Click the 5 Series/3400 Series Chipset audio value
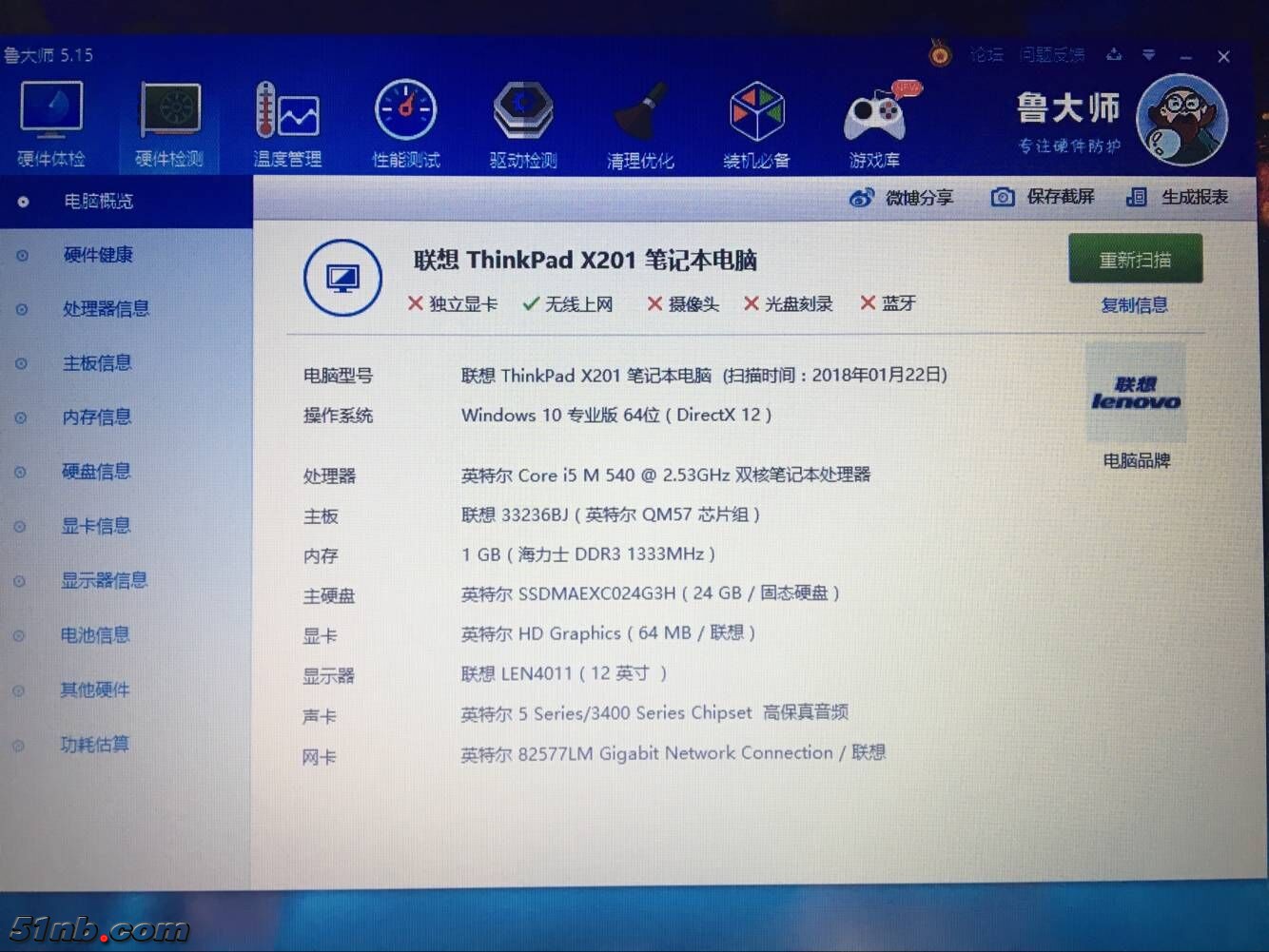Screen dimensions: 1269x952 click(x=654, y=712)
